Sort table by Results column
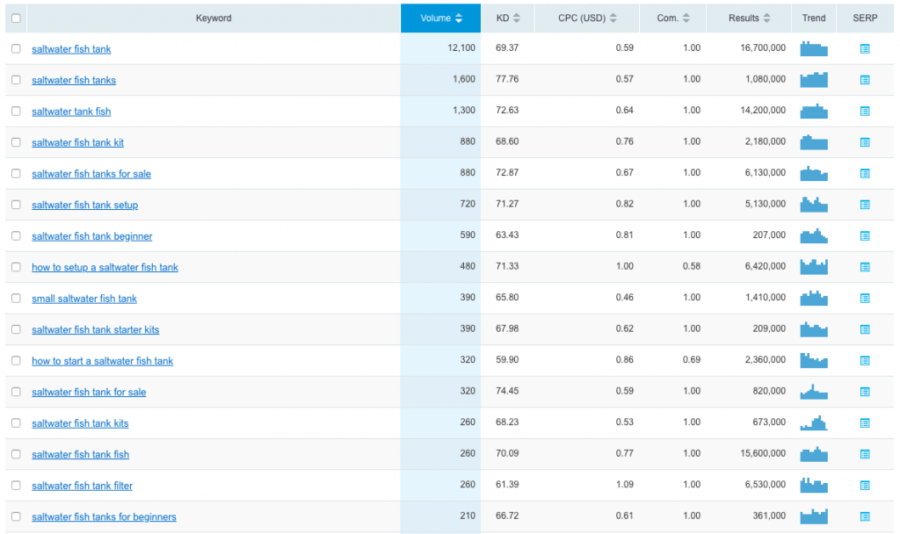Screen dimensions: 900x534 point(748,18)
